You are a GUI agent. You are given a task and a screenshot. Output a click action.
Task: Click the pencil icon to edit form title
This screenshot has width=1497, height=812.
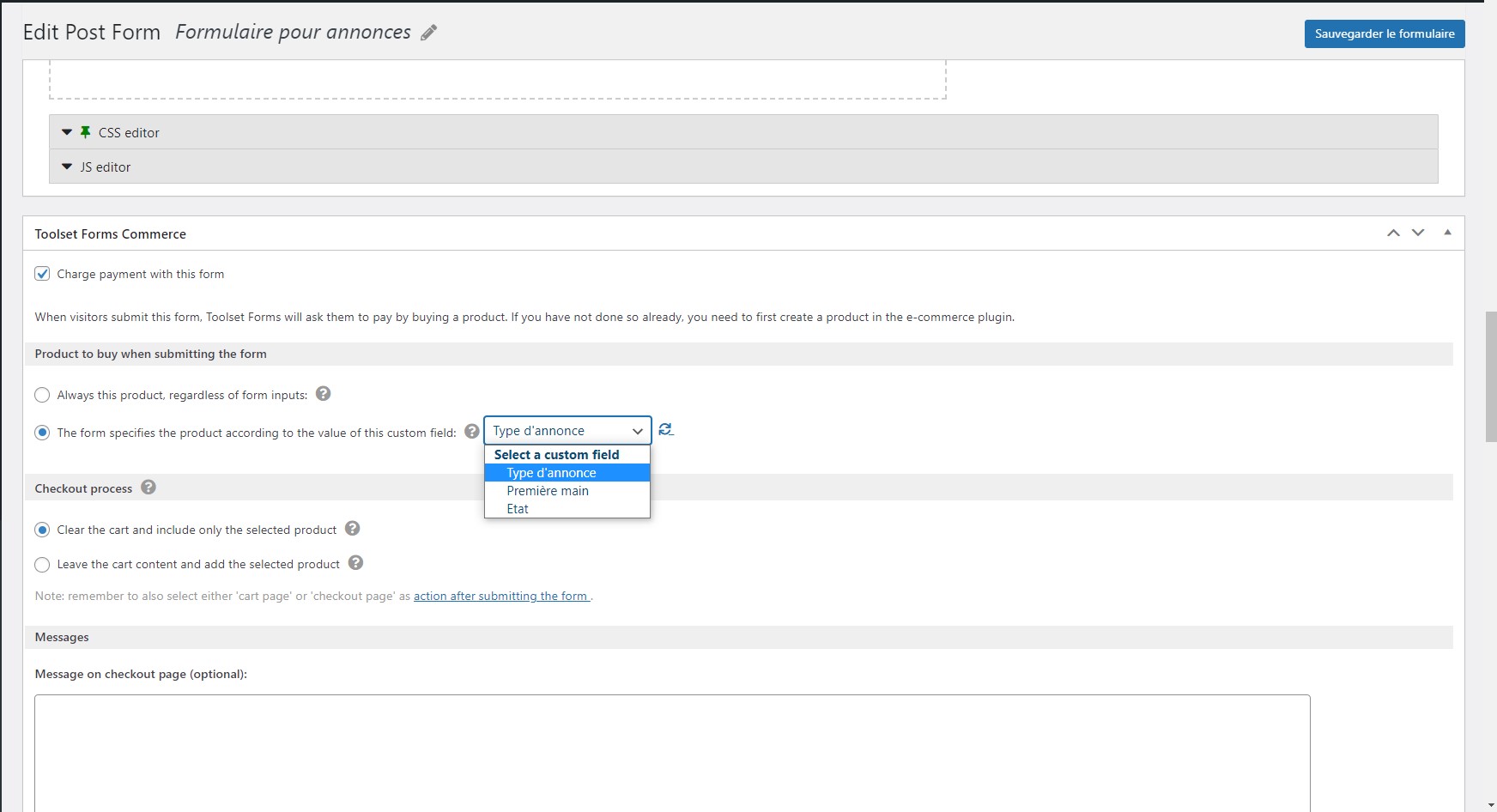click(x=428, y=33)
